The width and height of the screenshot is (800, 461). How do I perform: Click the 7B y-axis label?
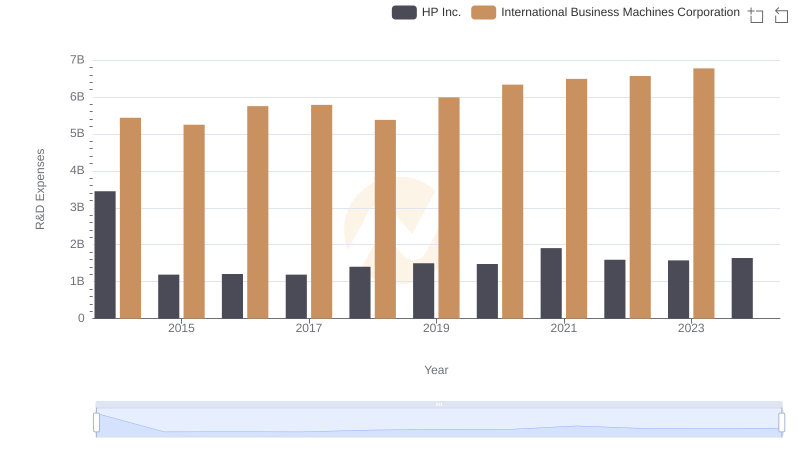[77, 60]
